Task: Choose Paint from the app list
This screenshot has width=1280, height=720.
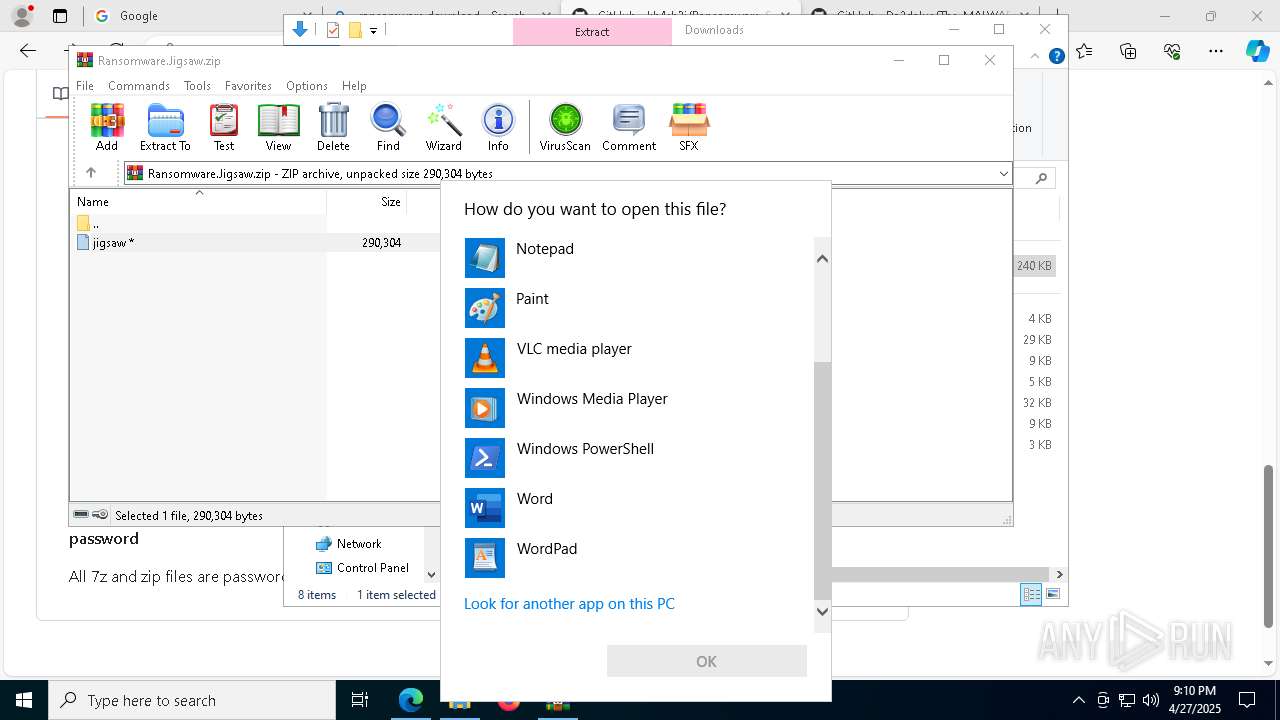Action: pyautogui.click(x=638, y=308)
